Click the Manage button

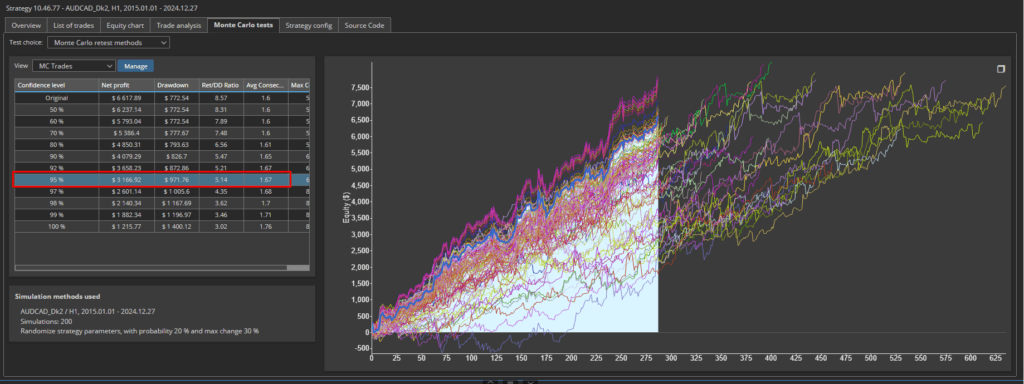click(x=136, y=66)
